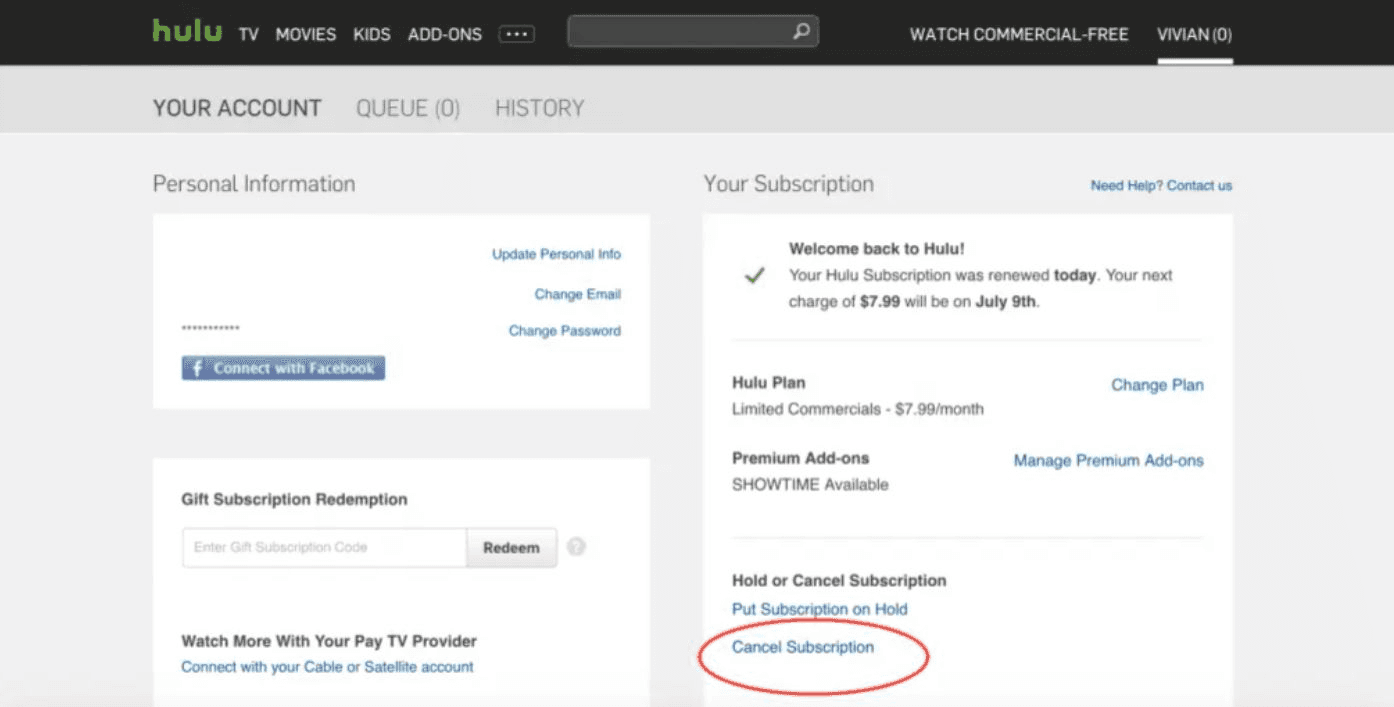This screenshot has width=1394, height=707.
Task: Click 'SHOWTIME Available' text
Action: (810, 484)
